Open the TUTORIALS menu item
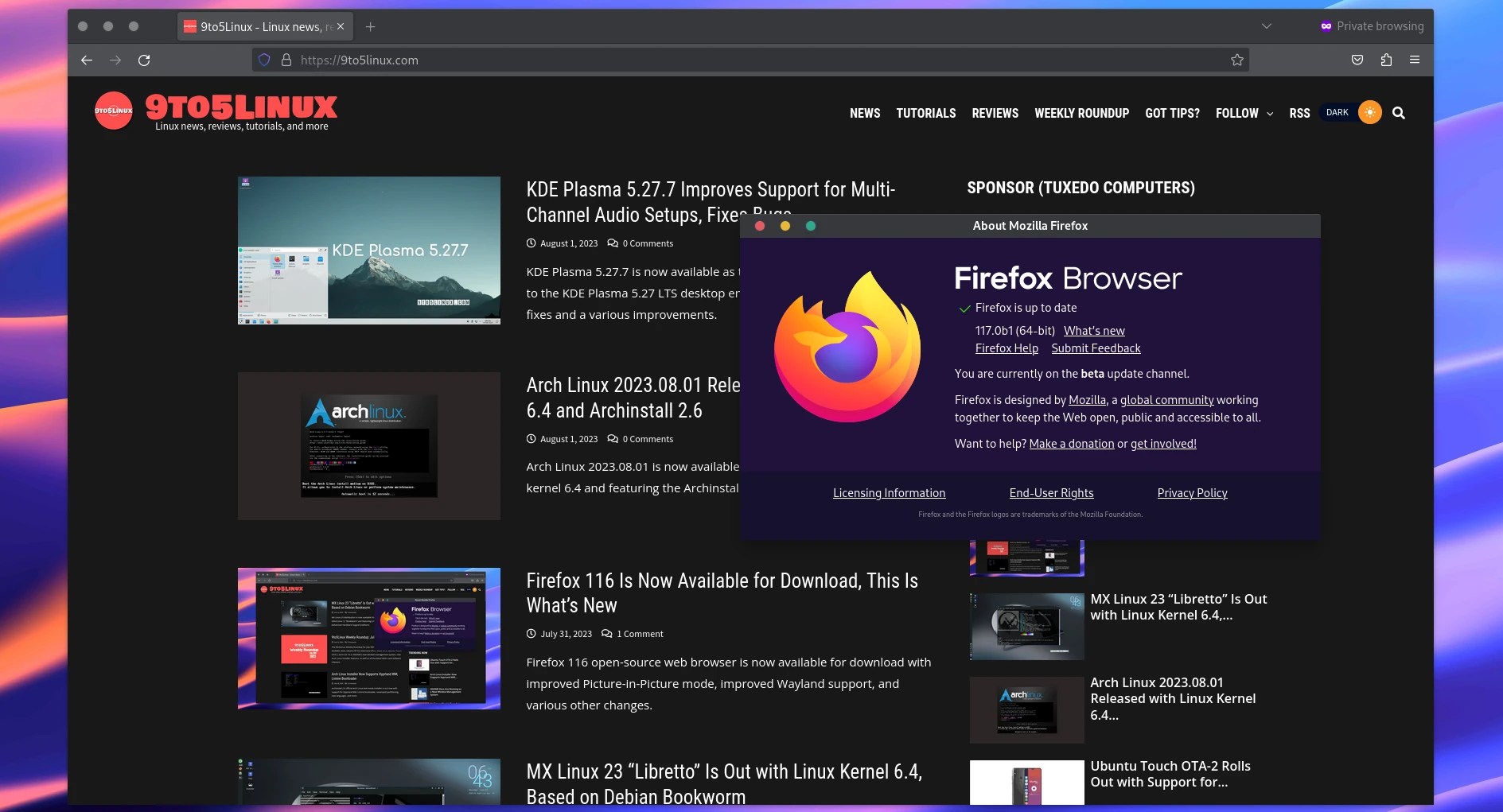The width and height of the screenshot is (1503, 812). [925, 113]
